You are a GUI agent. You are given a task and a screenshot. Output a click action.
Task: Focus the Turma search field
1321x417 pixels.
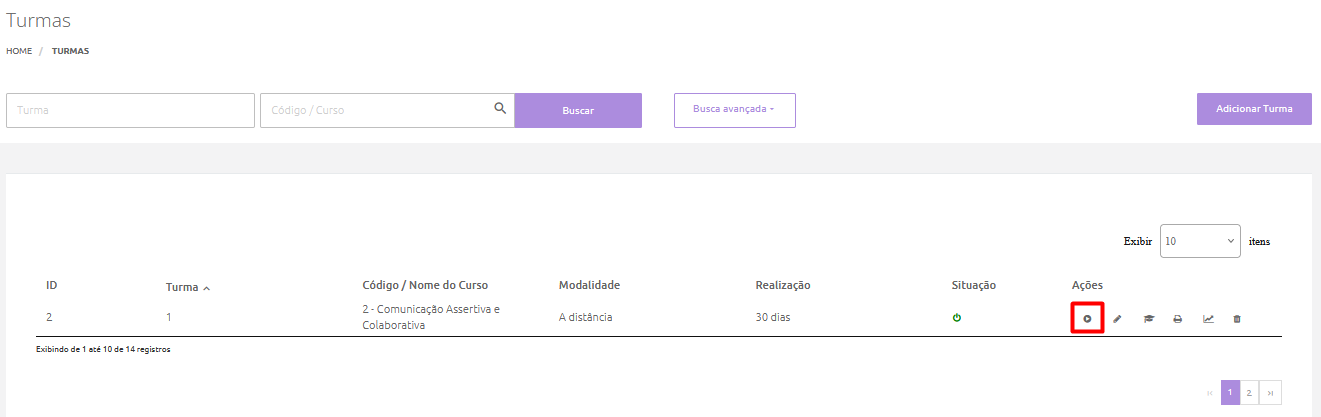coord(130,110)
